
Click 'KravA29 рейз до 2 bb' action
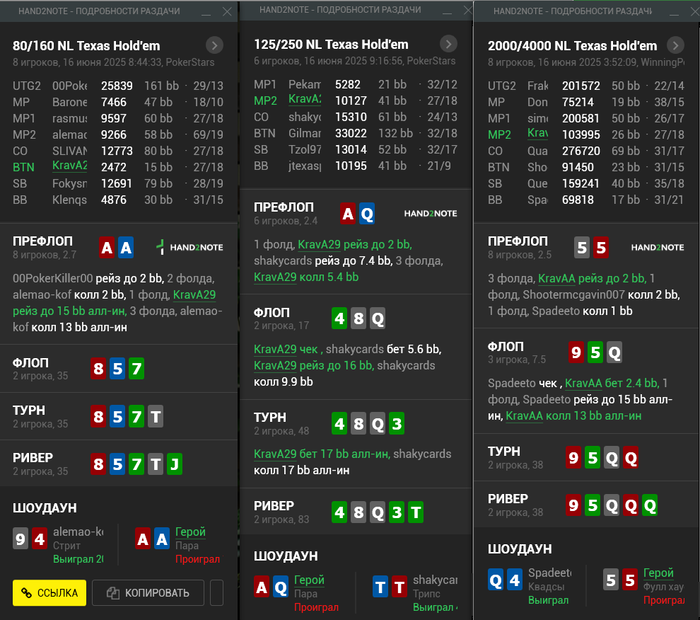click(x=355, y=245)
